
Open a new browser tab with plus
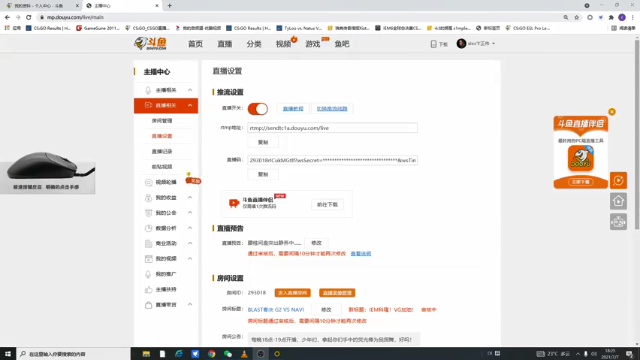point(169,6)
